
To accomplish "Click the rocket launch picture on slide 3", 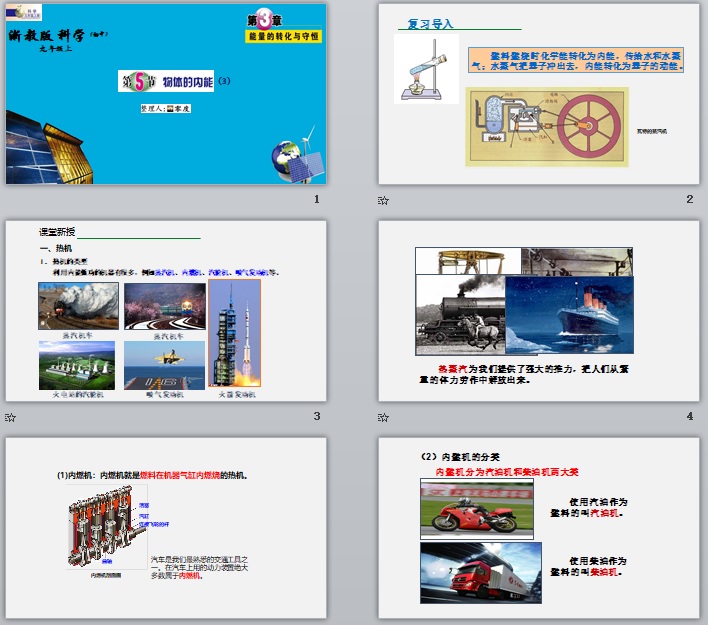I will point(234,333).
